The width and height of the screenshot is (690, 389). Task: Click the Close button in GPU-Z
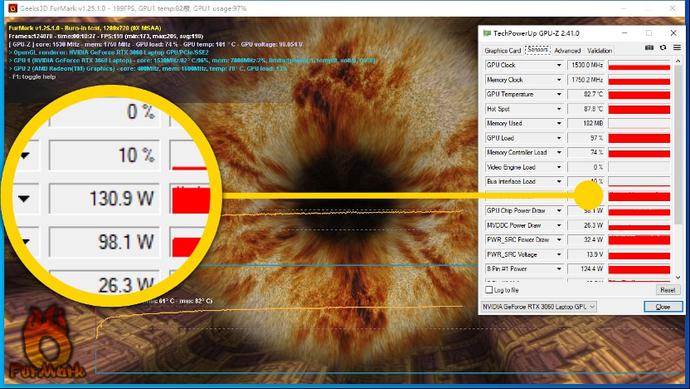coord(663,307)
